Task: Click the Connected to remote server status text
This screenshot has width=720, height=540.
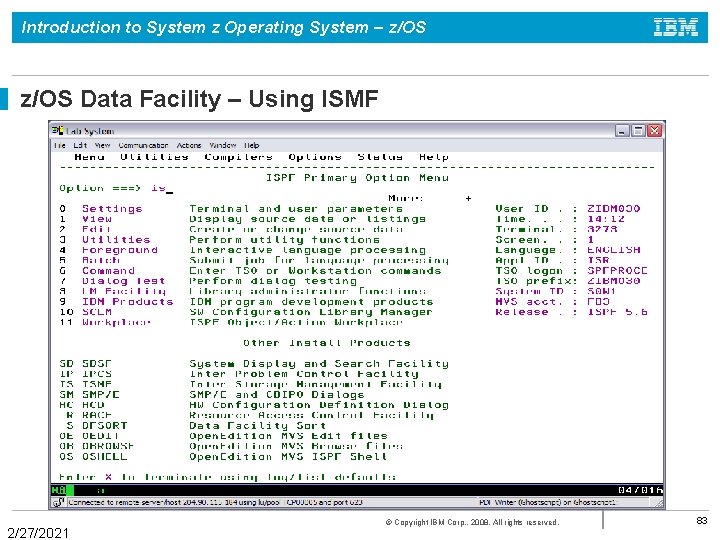Action: pos(215,502)
